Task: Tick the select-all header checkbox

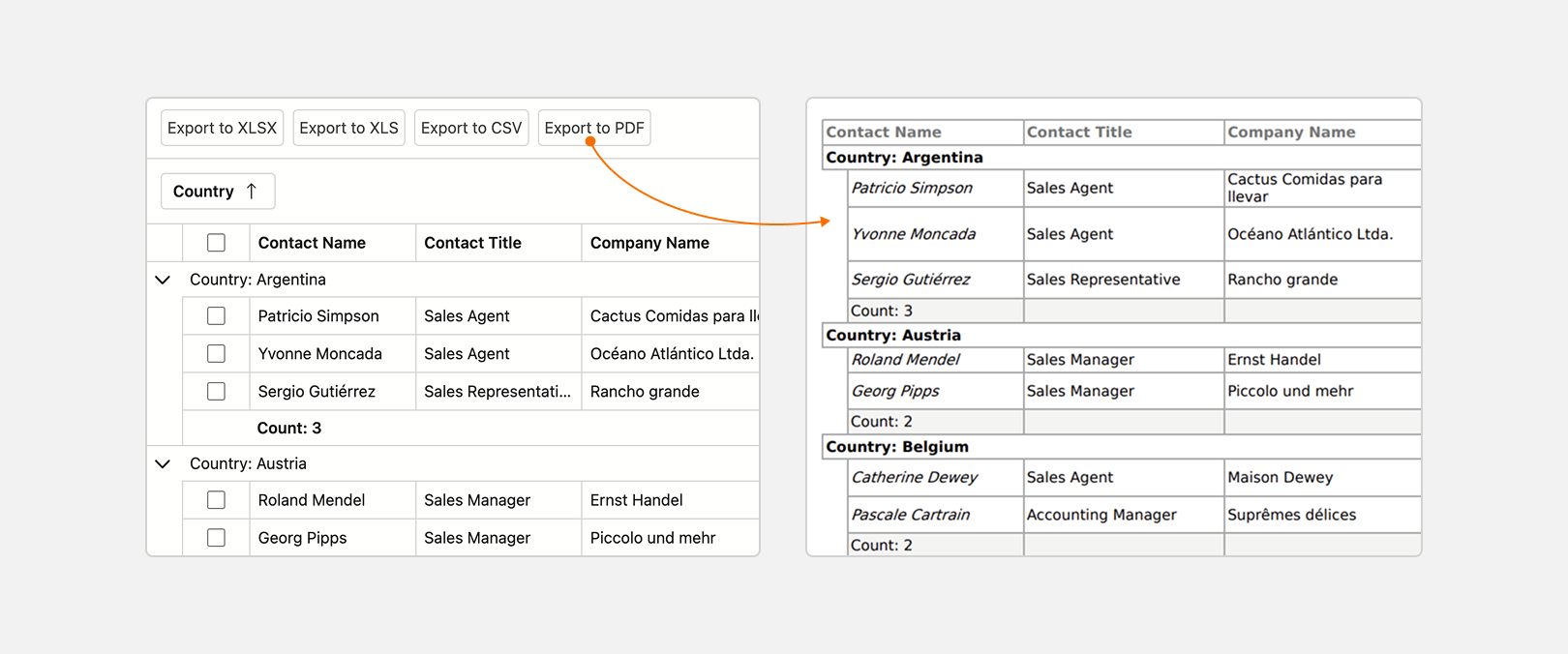Action: (216, 243)
